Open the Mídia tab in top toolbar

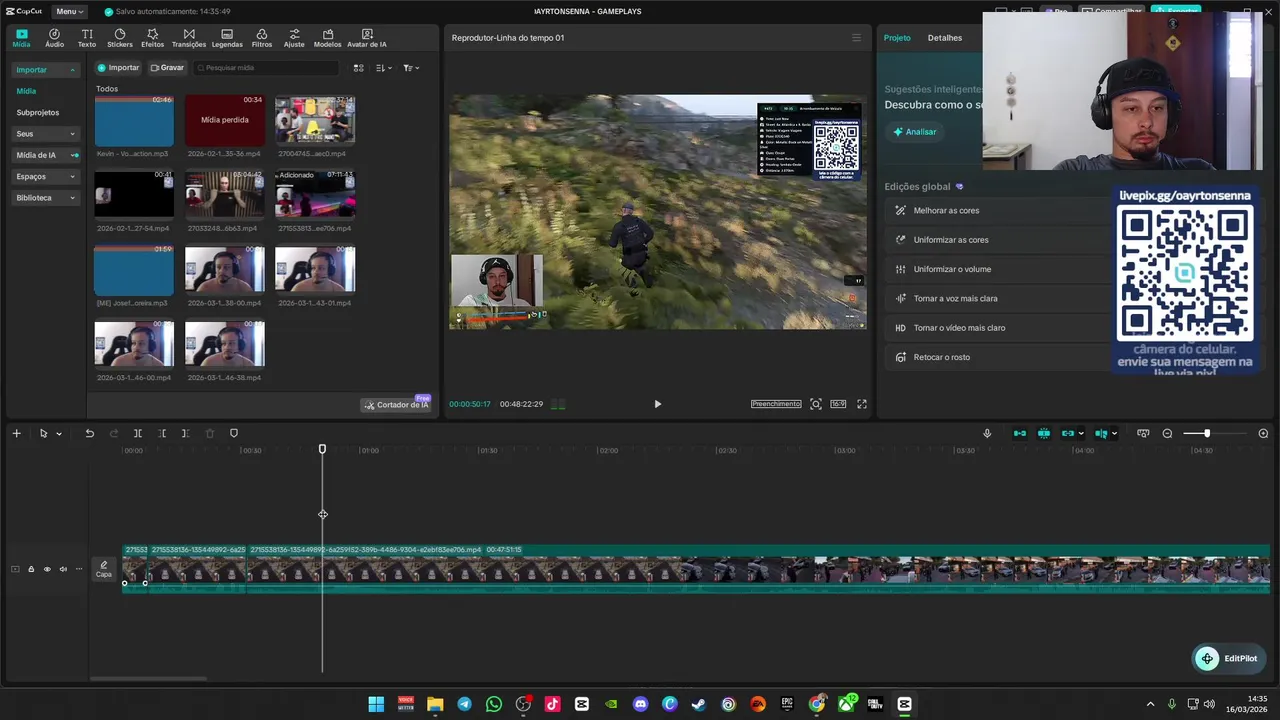21,38
